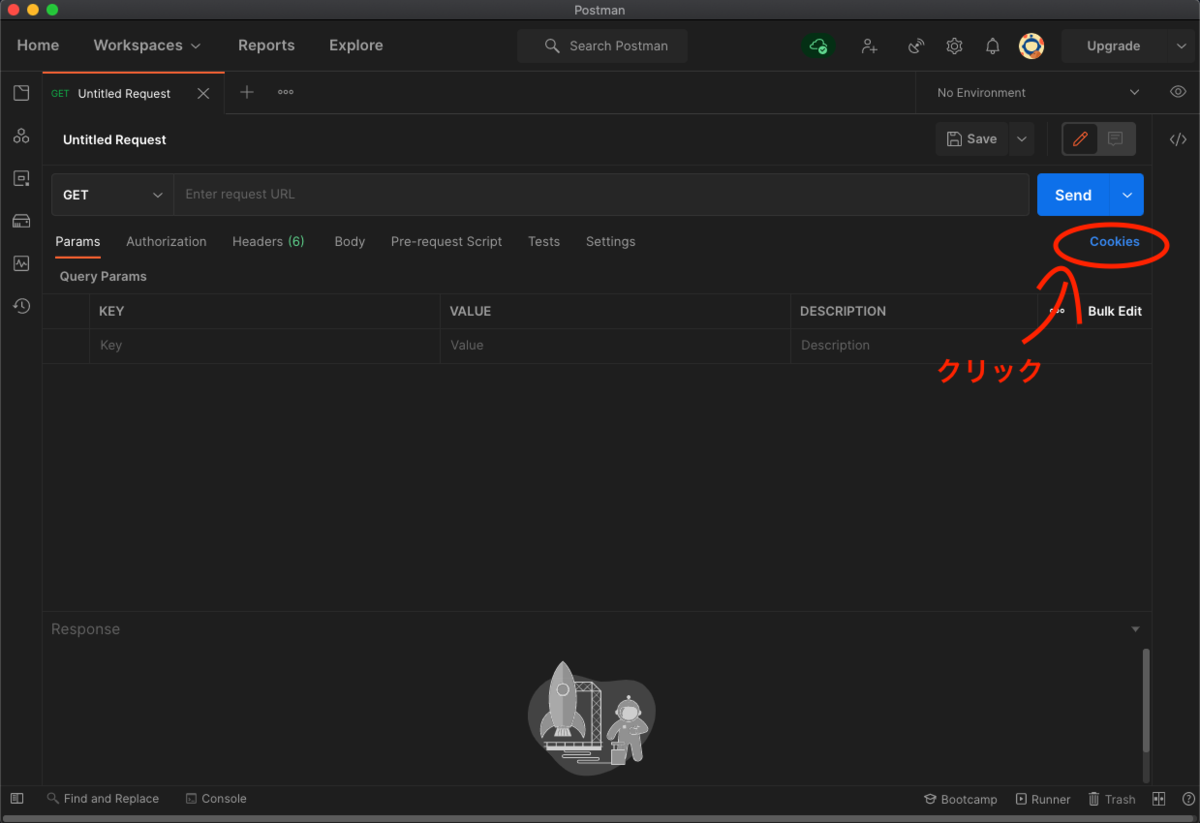The height and width of the screenshot is (823, 1200).
Task: Select the Settings request tab
Action: 610,242
